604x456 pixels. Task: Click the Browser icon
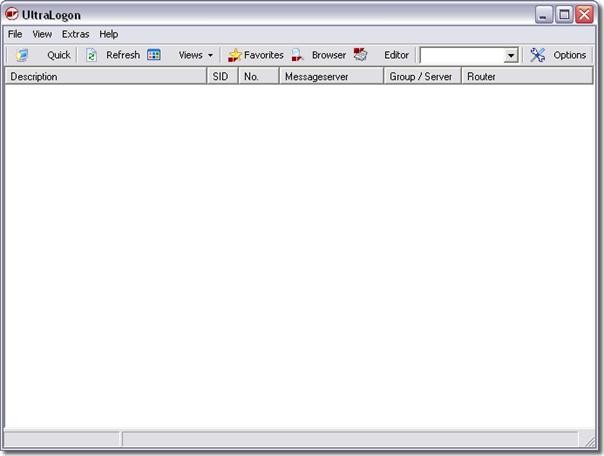pos(297,55)
